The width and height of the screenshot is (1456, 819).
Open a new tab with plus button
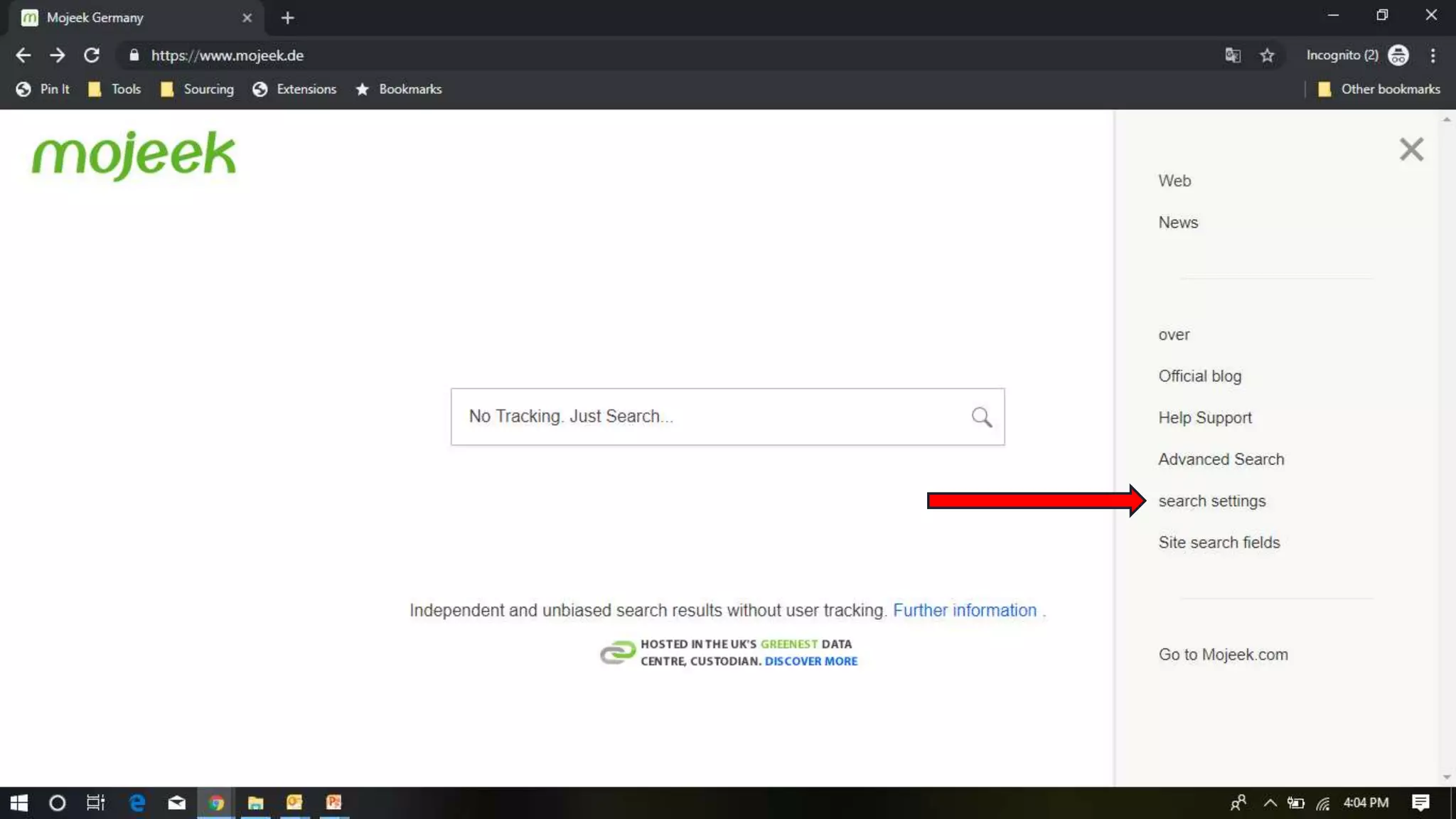[287, 18]
